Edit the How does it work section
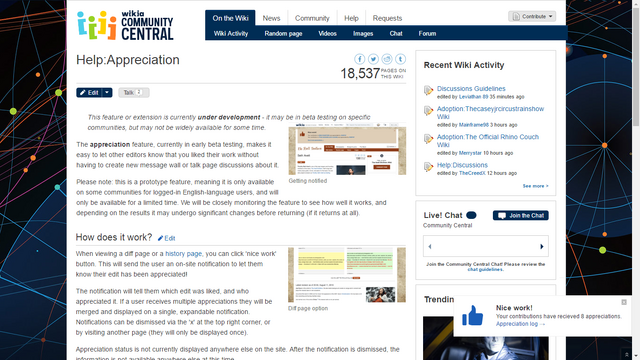Viewport: 640px width, 360px height. [x=167, y=238]
